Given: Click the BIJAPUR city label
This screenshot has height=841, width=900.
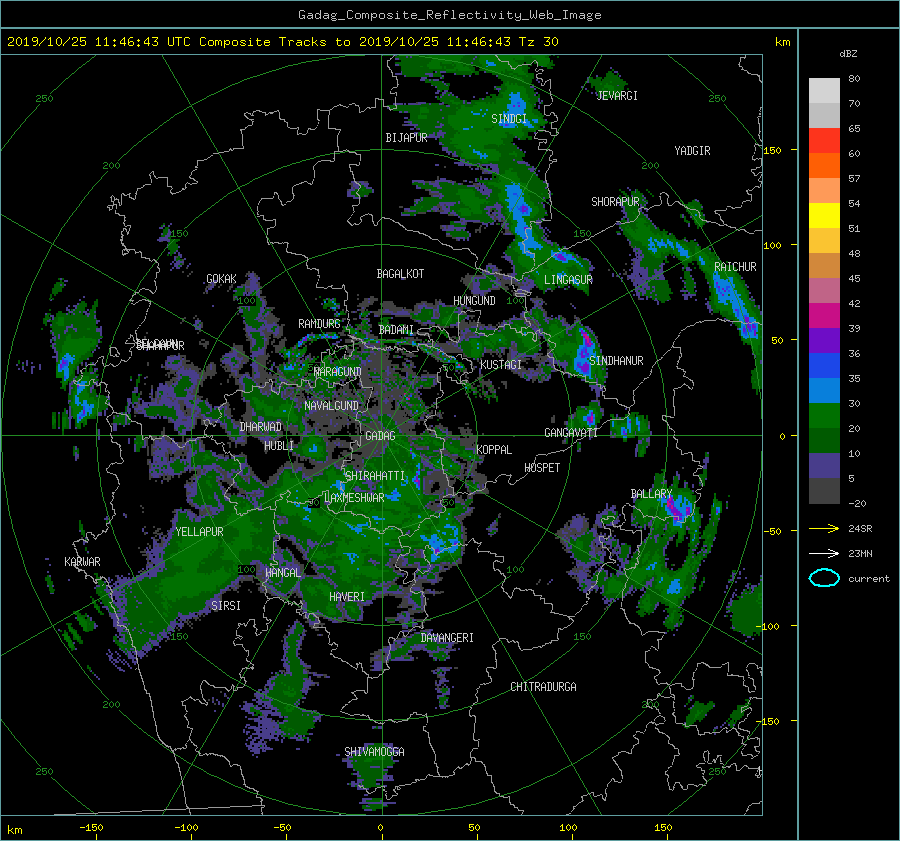Looking at the screenshot, I should tap(406, 138).
